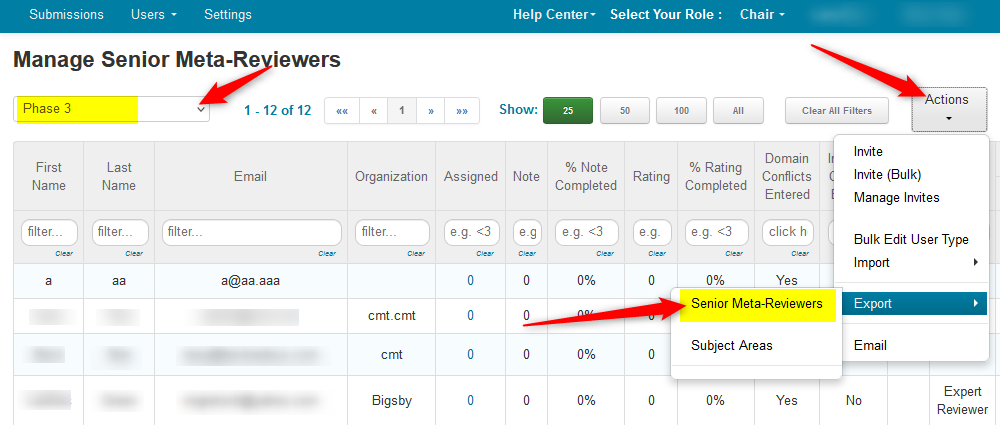Choose Senior Meta-Reviewers export option
Viewport: 1000px width, 425px height.
[x=756, y=303]
